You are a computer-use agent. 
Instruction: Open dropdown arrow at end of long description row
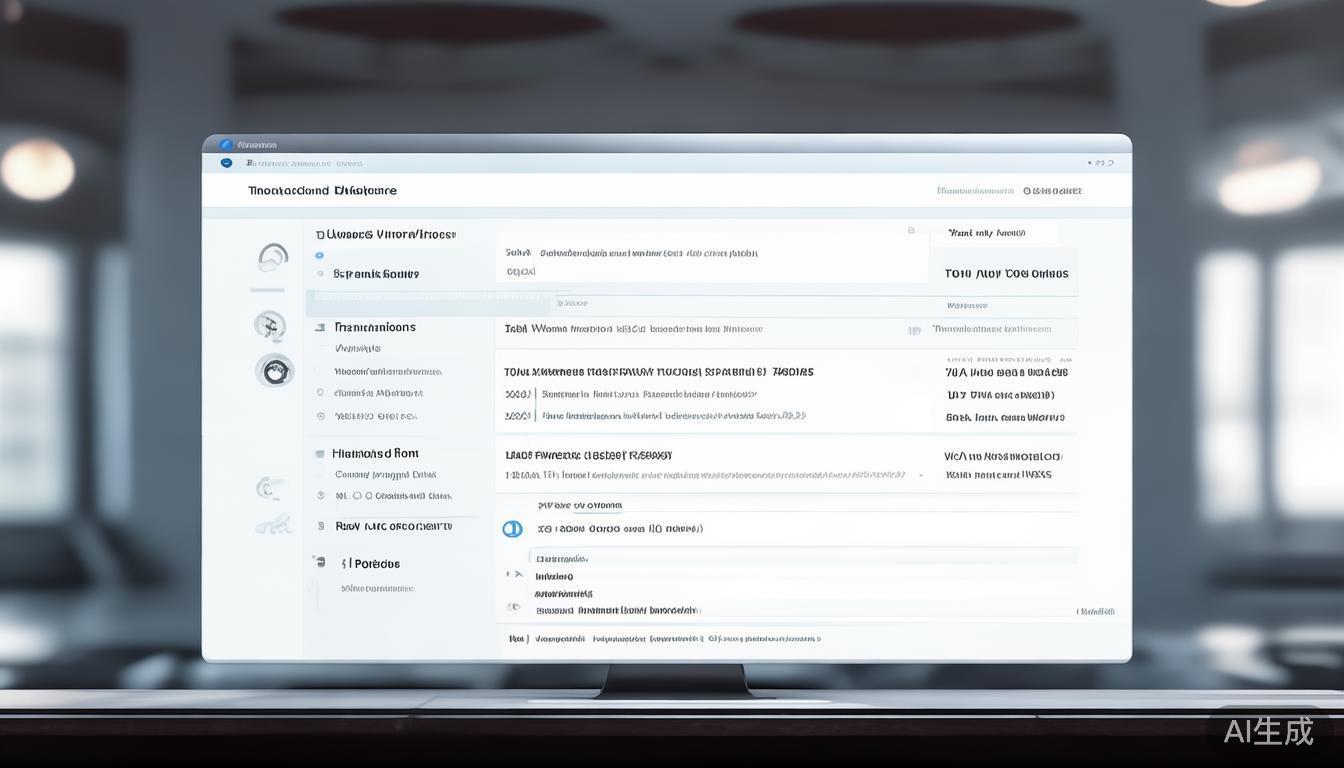(920, 476)
